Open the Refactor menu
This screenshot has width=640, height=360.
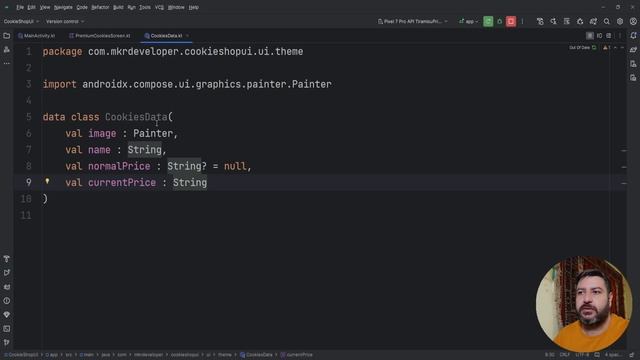(x=100, y=7)
